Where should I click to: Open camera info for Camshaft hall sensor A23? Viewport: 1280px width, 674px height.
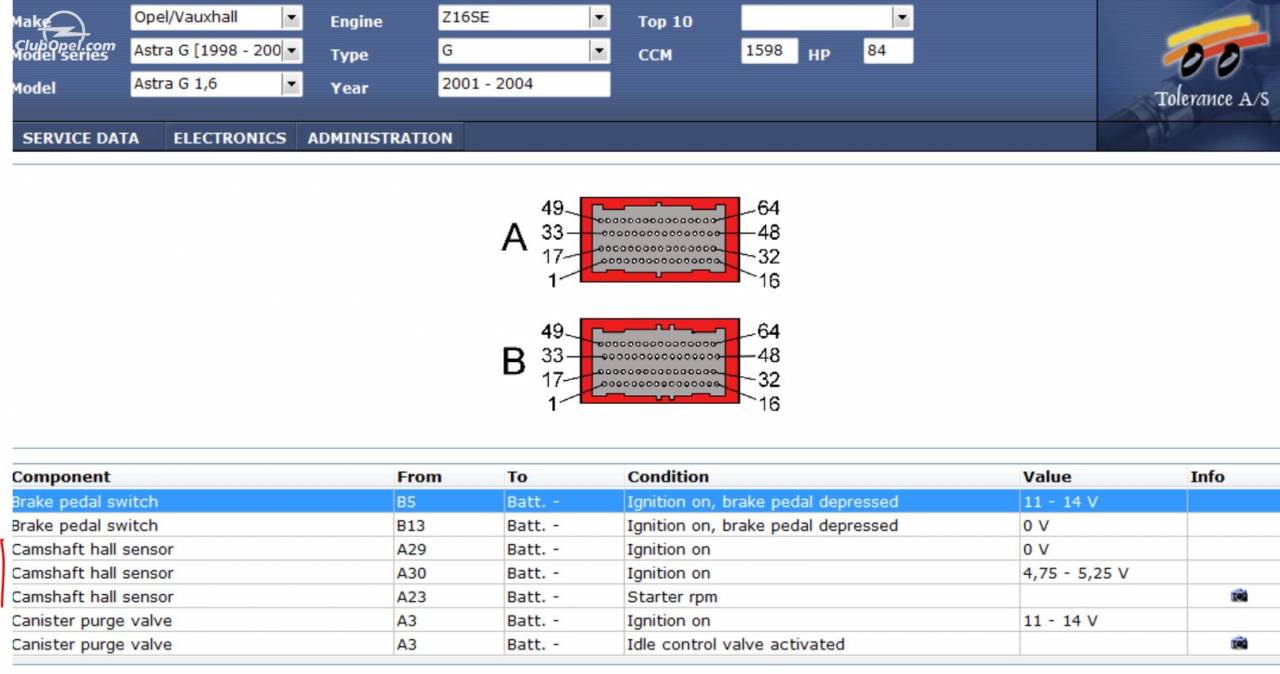pos(1239,596)
